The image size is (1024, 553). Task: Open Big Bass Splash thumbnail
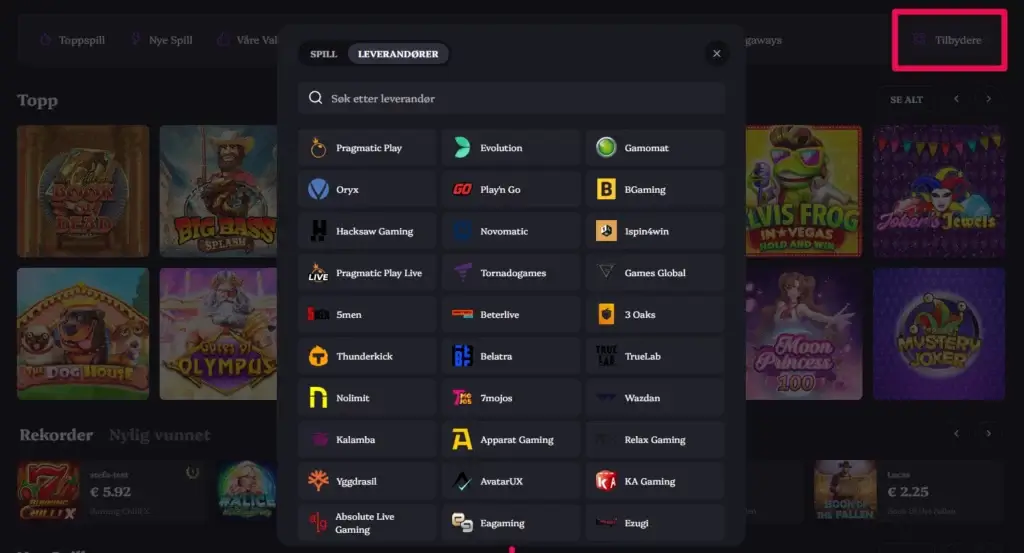(x=219, y=191)
